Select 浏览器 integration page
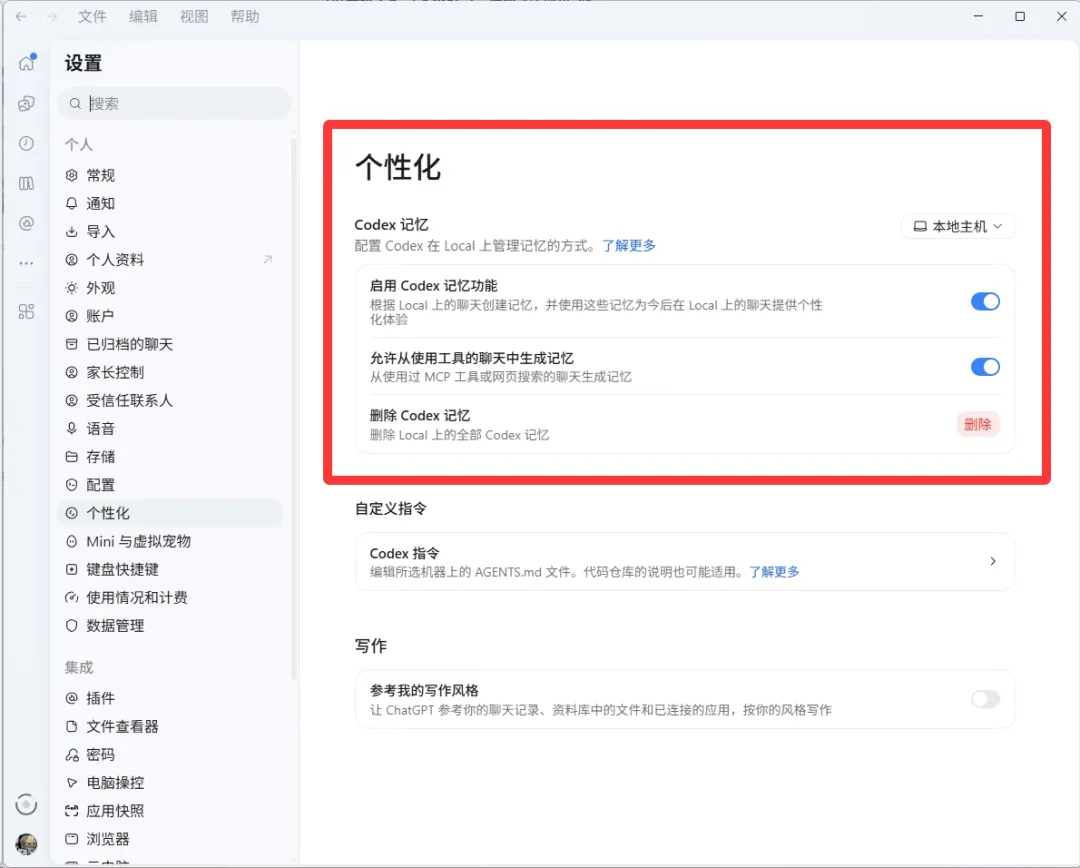 pos(171,839)
